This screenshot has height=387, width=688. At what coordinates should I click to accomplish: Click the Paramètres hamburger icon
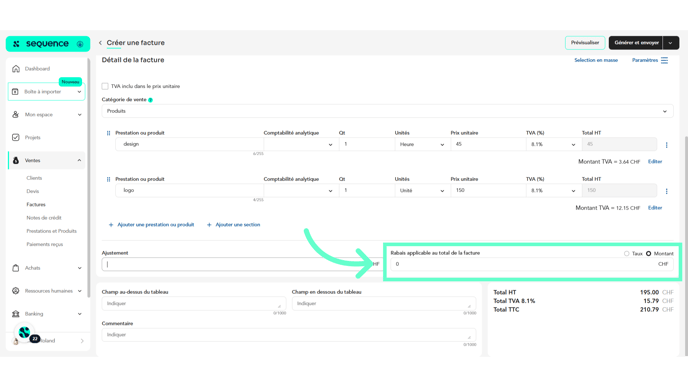664,60
